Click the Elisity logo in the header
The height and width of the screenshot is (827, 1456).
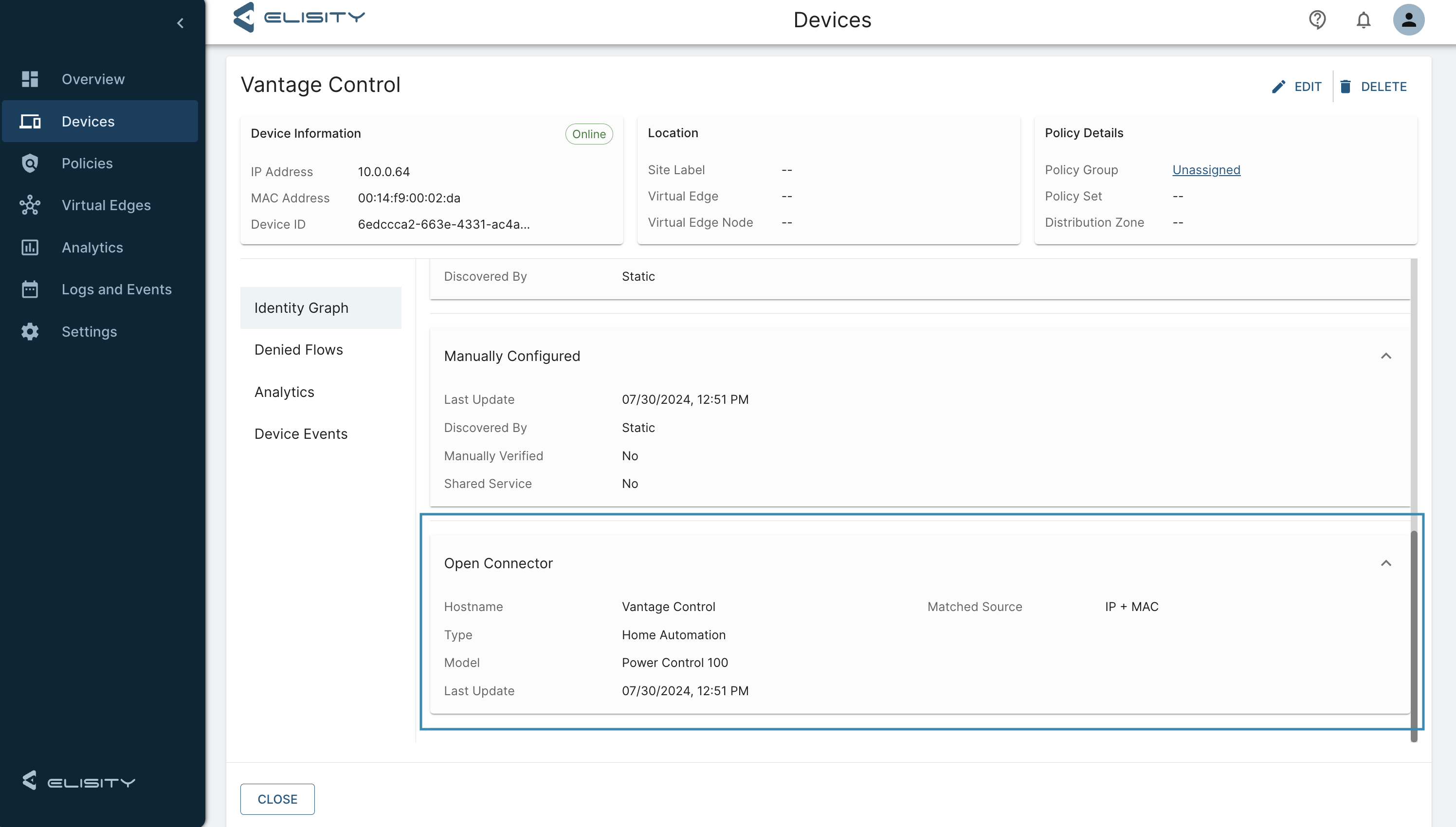tap(299, 17)
